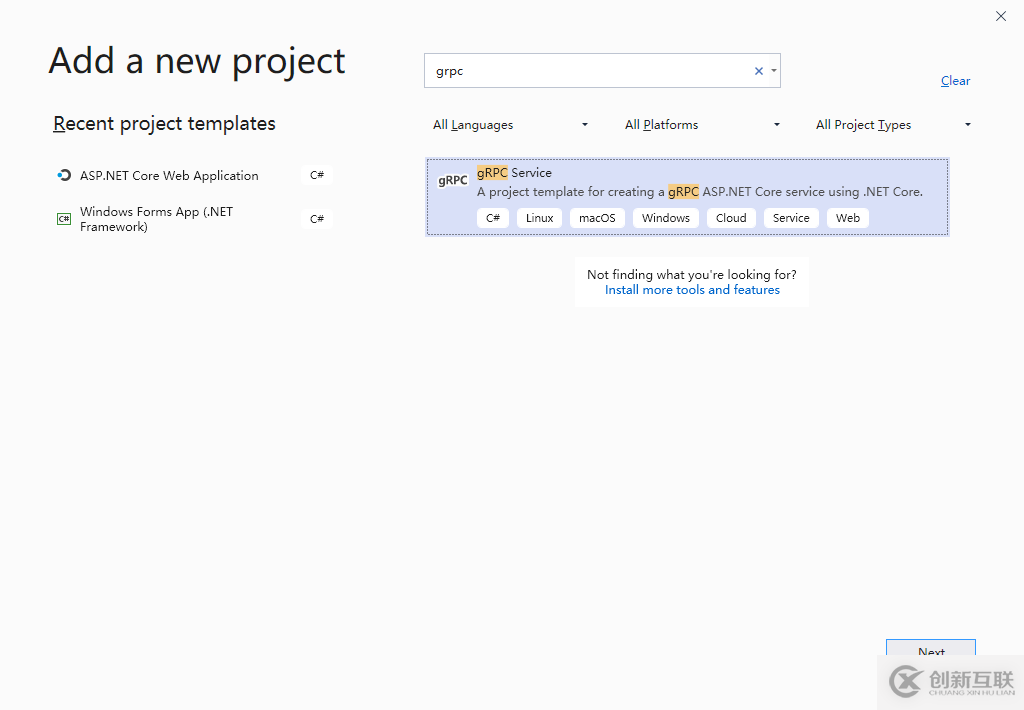Click the Windows Forms App icon
This screenshot has width=1024, height=710.
(x=64, y=219)
